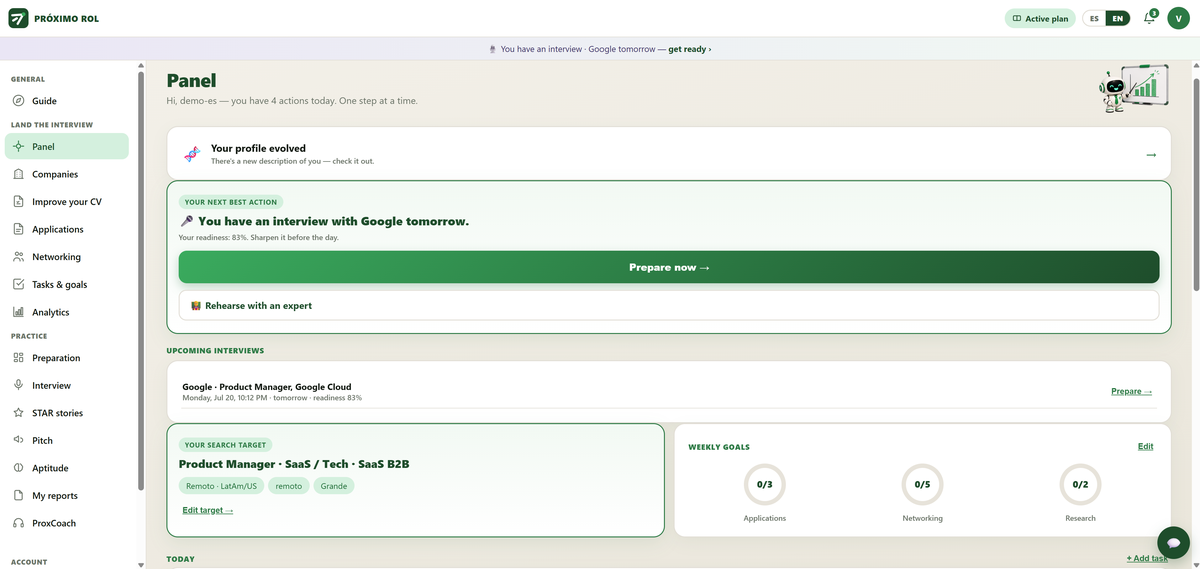Click Edit link in Weekly Goals
Screen dimensions: 1200x569
[1145, 446]
